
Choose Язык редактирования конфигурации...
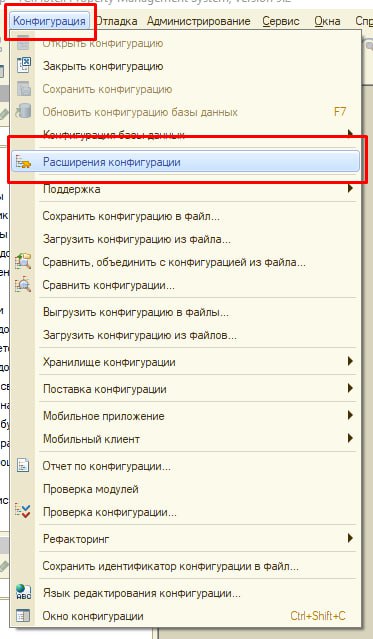coord(141,593)
